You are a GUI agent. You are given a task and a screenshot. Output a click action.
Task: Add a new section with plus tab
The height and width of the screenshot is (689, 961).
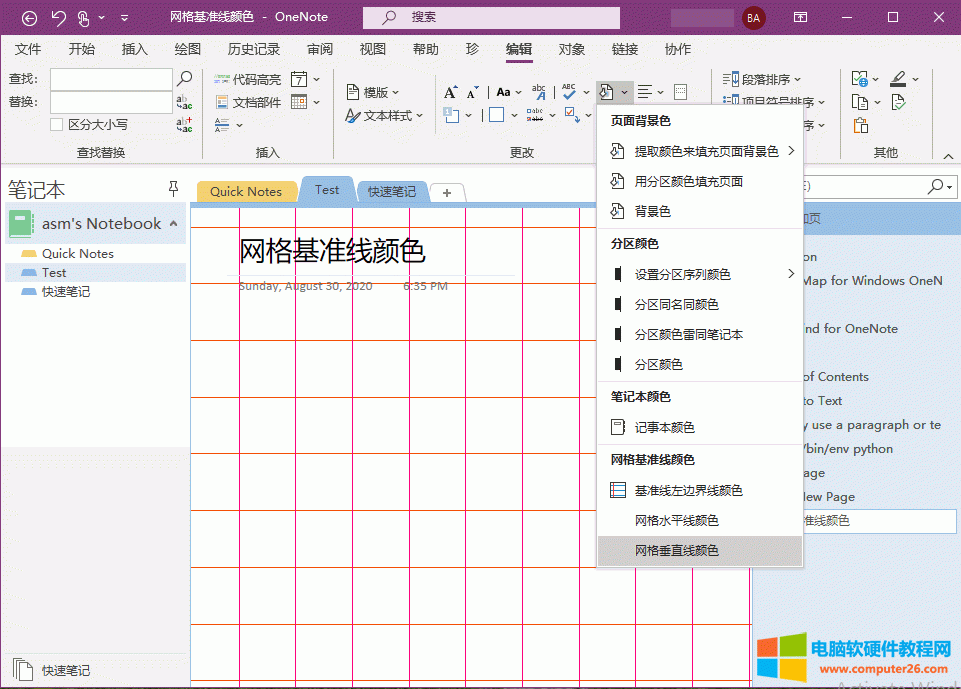tap(447, 192)
